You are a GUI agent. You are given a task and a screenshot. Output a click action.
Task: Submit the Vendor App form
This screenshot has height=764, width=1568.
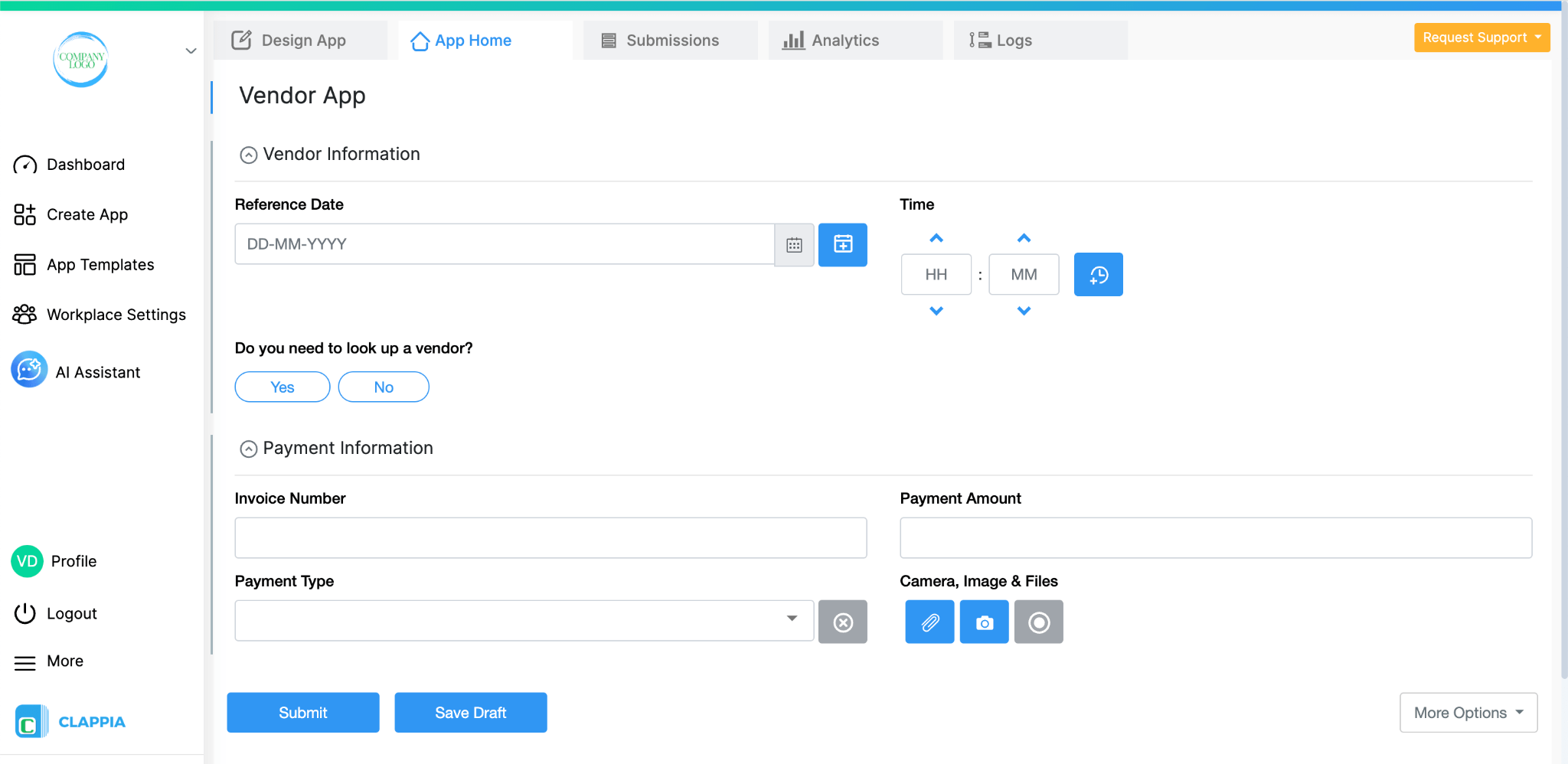(302, 712)
